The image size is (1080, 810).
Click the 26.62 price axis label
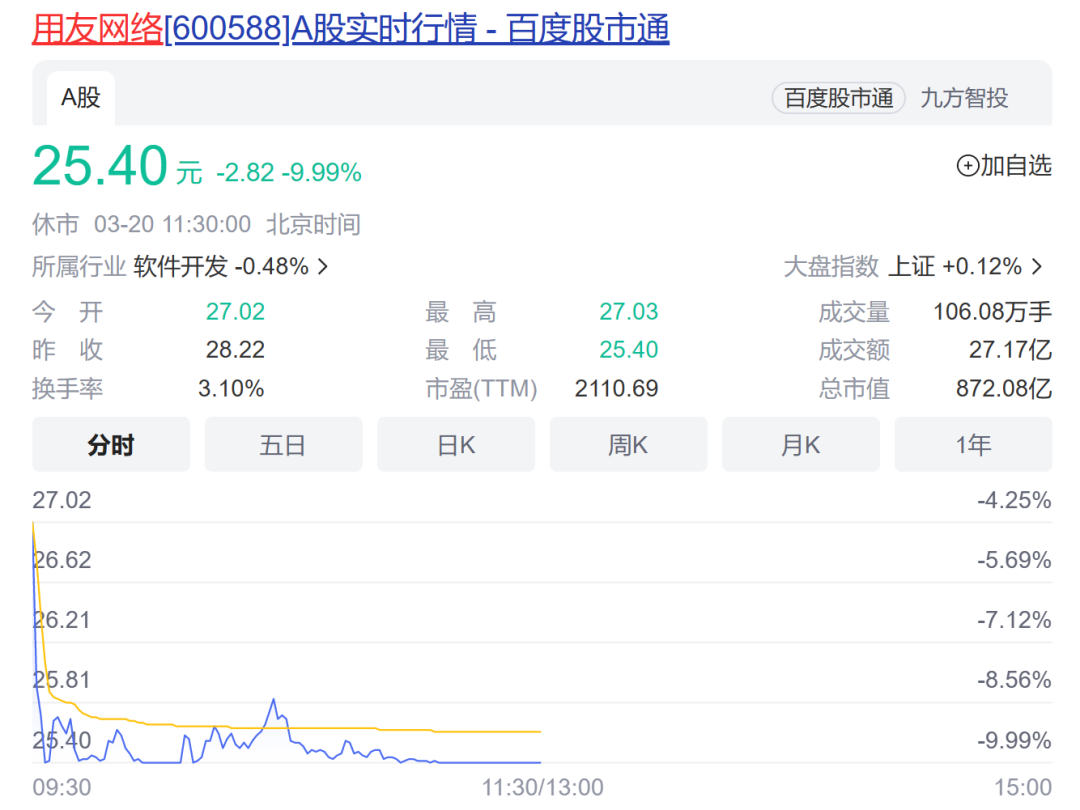tap(61, 560)
